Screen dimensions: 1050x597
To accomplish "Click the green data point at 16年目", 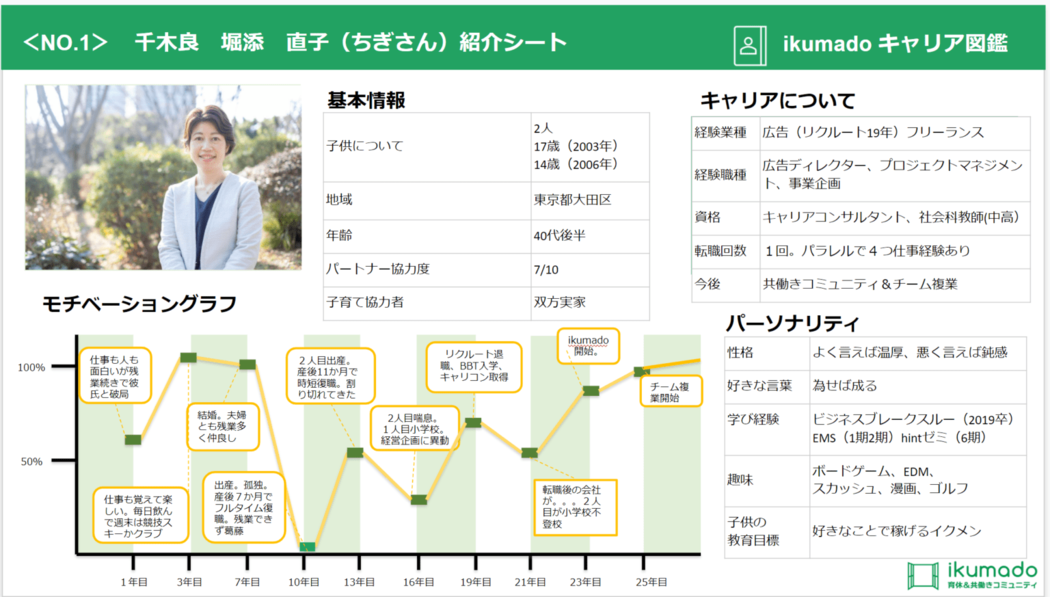I will [x=419, y=499].
